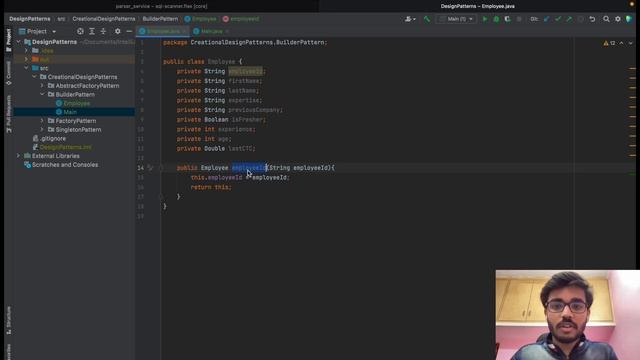Expand SingletonPattern package
The width and height of the screenshot is (640, 360).
(x=42, y=129)
